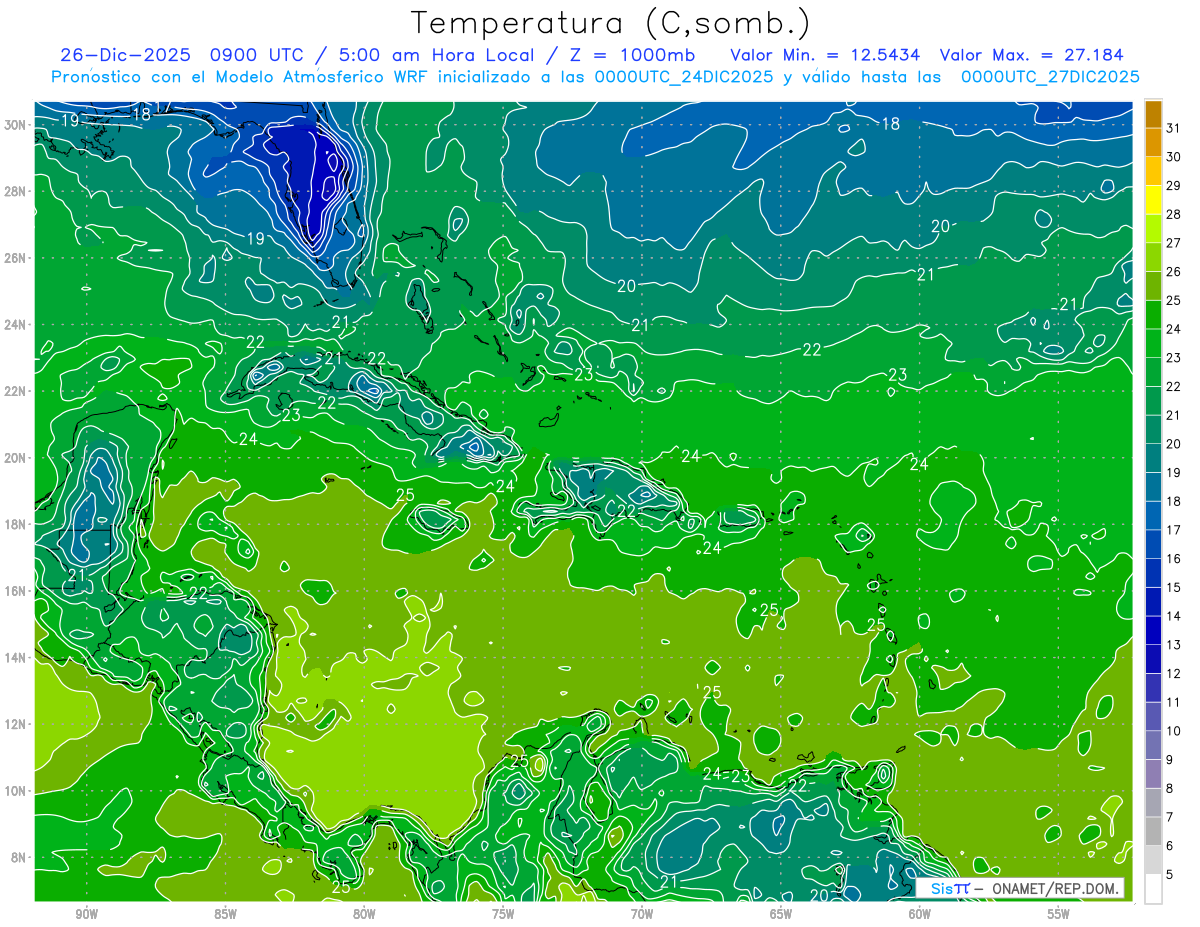Screen dimensions: 1200x927
Task: Click the '18N' latitude axis label
Action: coord(15,524)
